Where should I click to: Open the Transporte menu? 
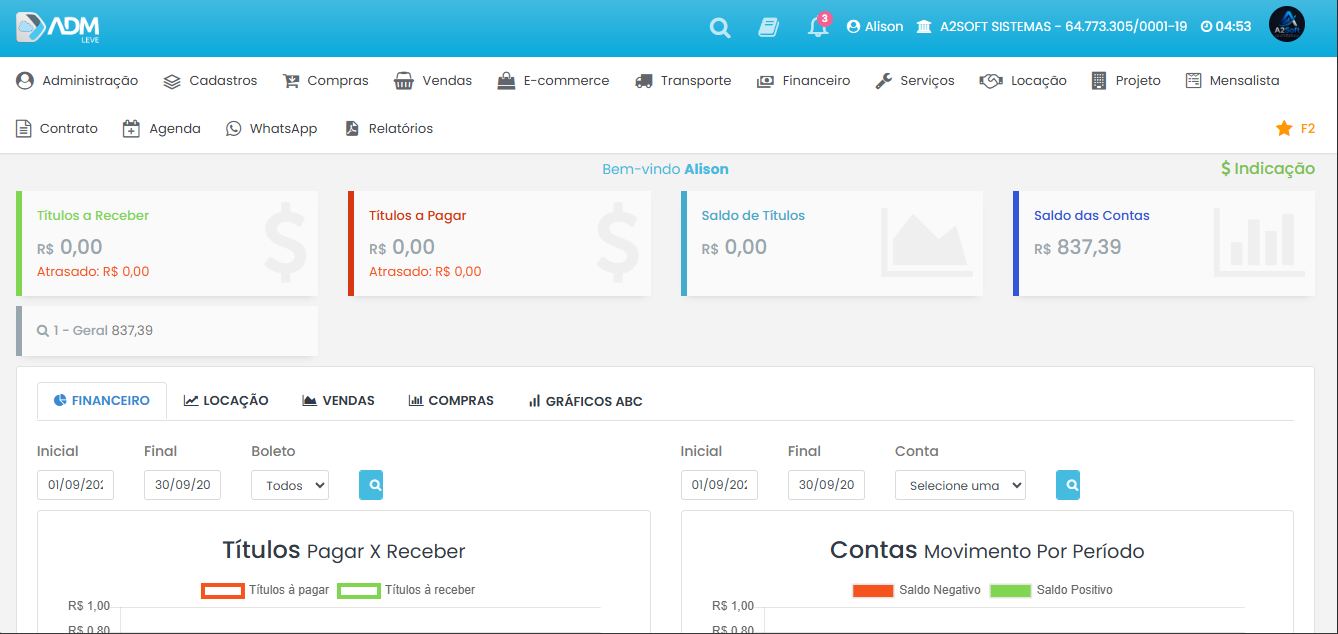tap(683, 81)
